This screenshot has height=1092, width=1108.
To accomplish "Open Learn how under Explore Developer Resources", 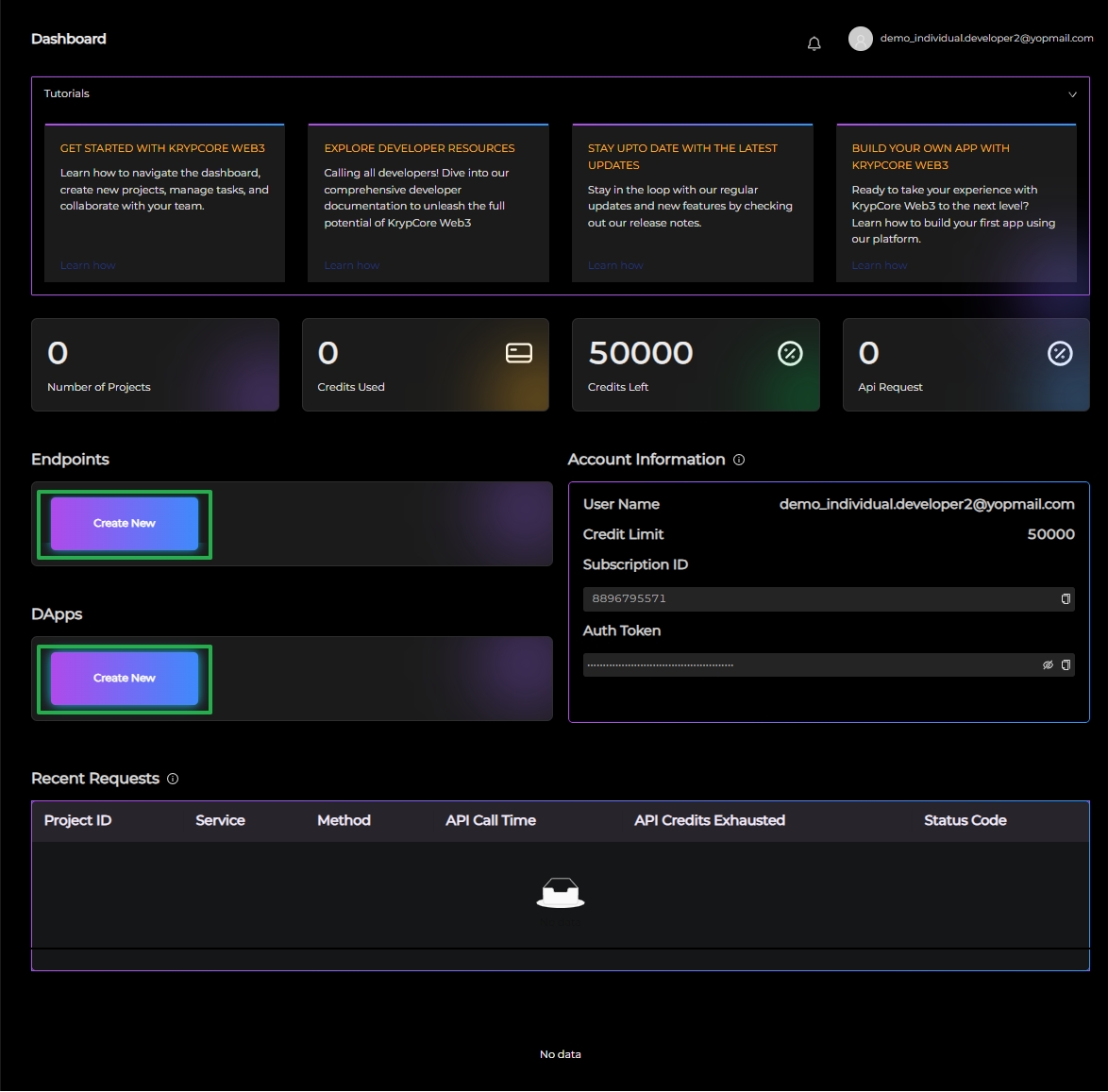I will point(351,266).
